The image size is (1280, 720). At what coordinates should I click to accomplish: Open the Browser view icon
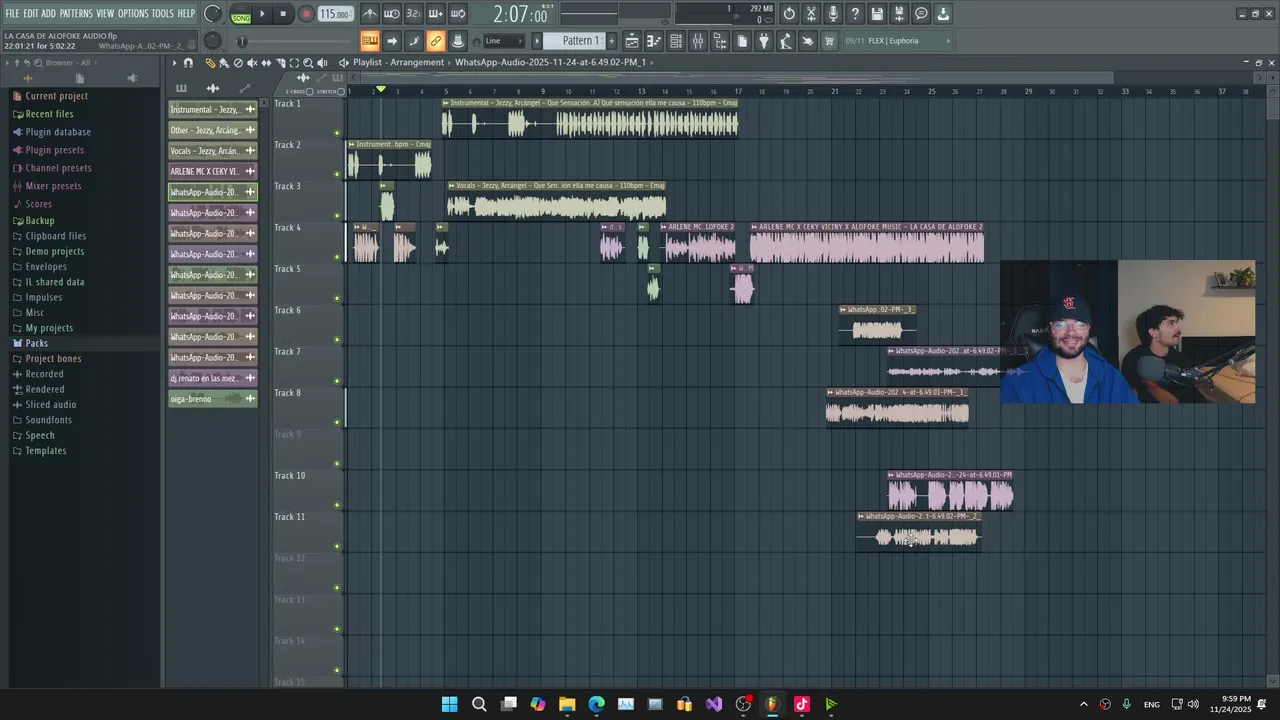720,41
